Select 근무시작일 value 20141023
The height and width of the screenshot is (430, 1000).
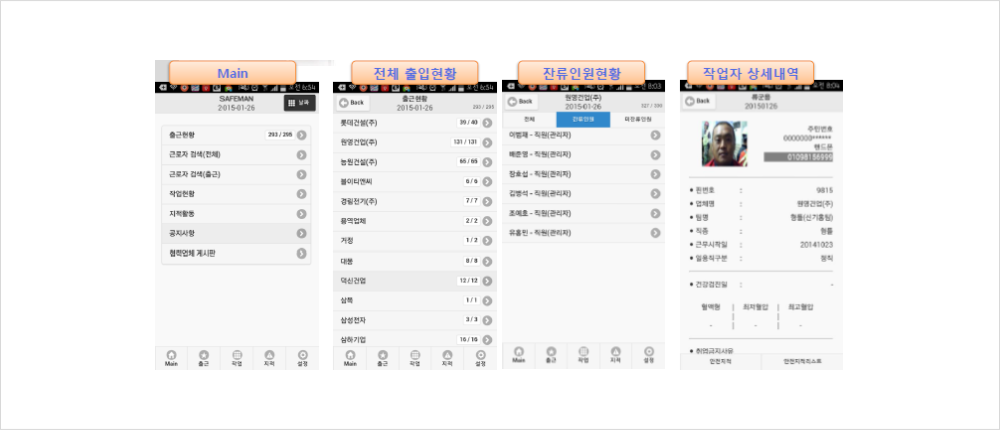(817, 244)
